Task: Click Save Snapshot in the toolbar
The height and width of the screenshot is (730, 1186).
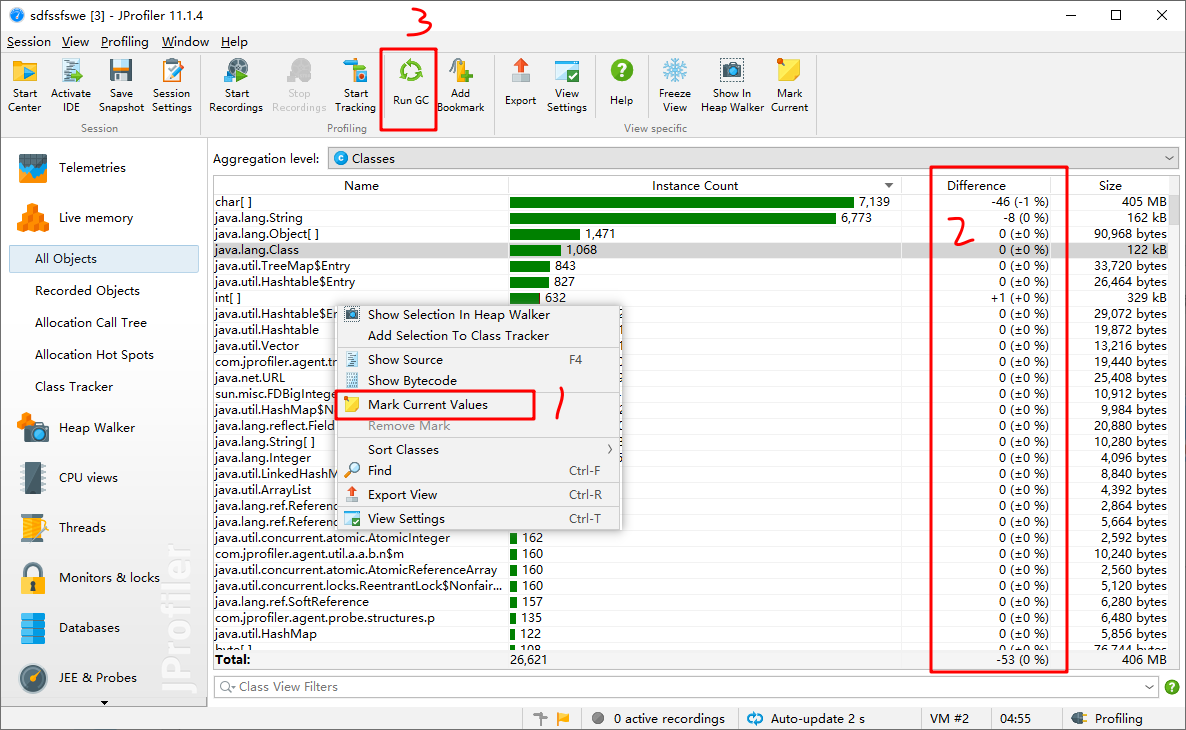Action: (x=121, y=85)
